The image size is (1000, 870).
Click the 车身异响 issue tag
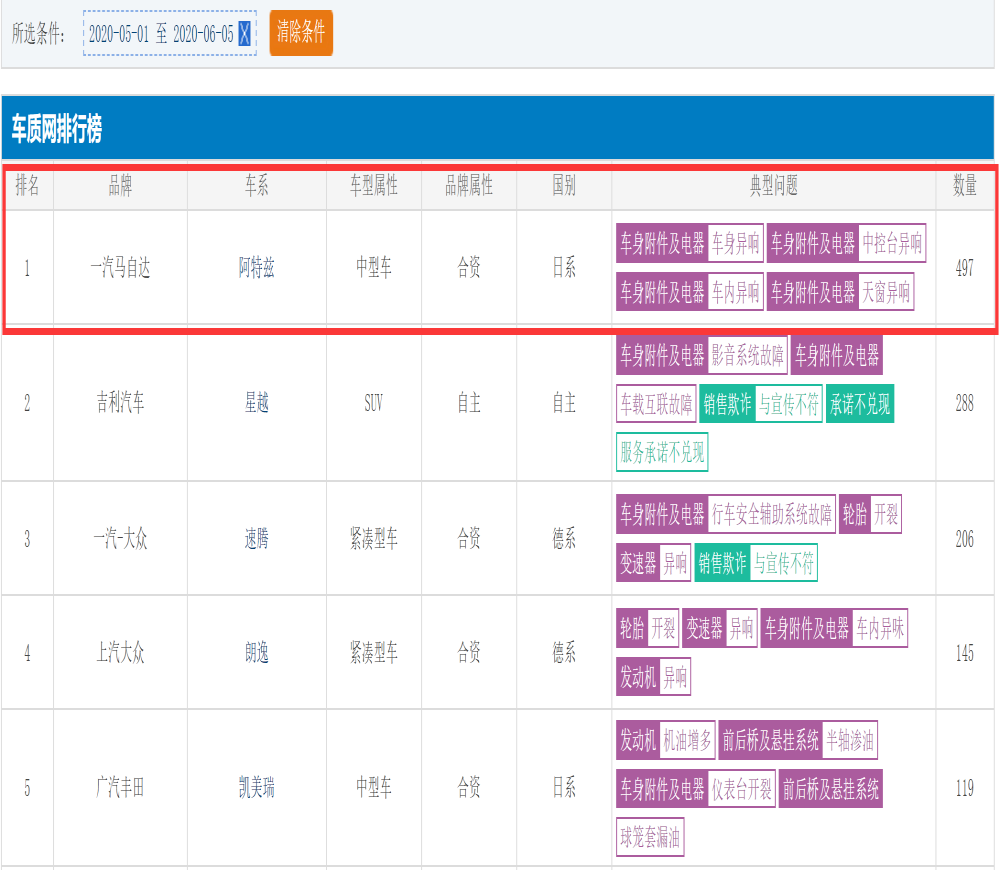pos(735,243)
